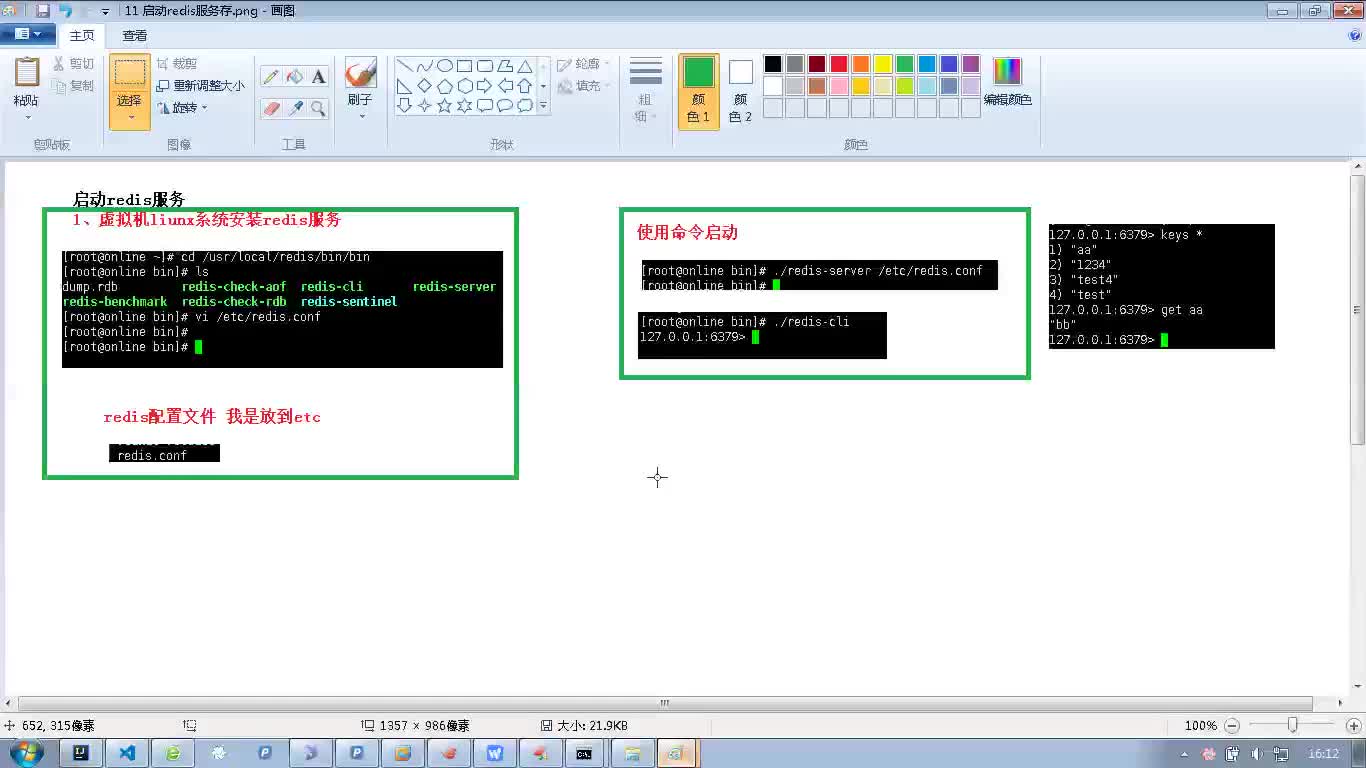Choose the right arrow shape
This screenshot has width=1366, height=768.
(x=485, y=86)
